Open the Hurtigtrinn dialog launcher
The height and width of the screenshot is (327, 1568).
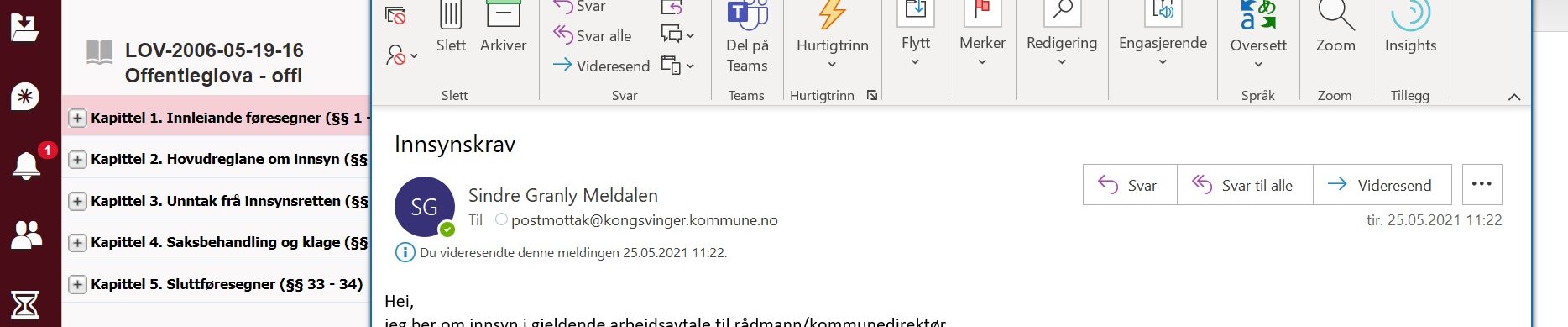(872, 95)
